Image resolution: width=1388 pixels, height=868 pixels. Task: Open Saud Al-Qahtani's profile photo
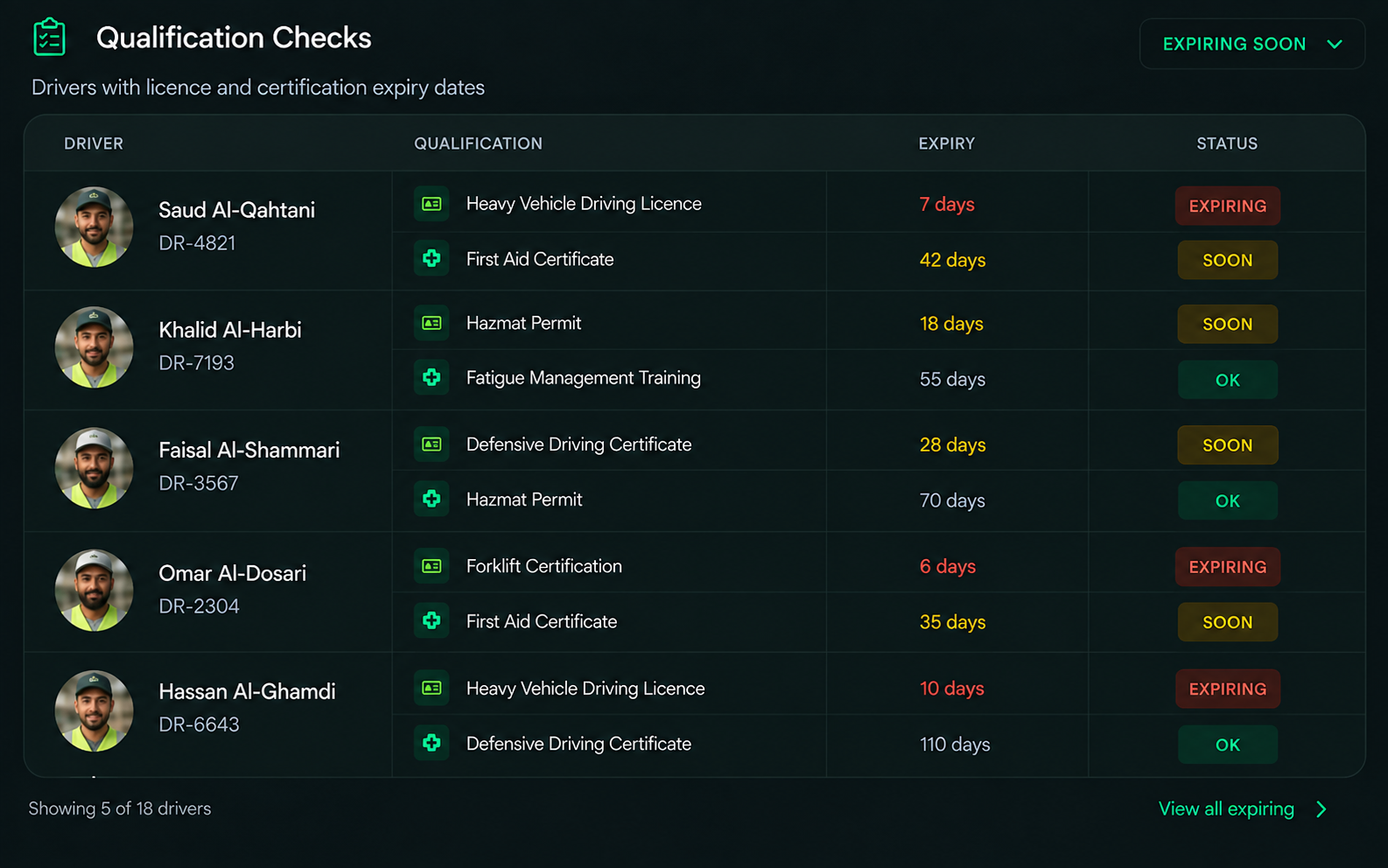[95, 227]
